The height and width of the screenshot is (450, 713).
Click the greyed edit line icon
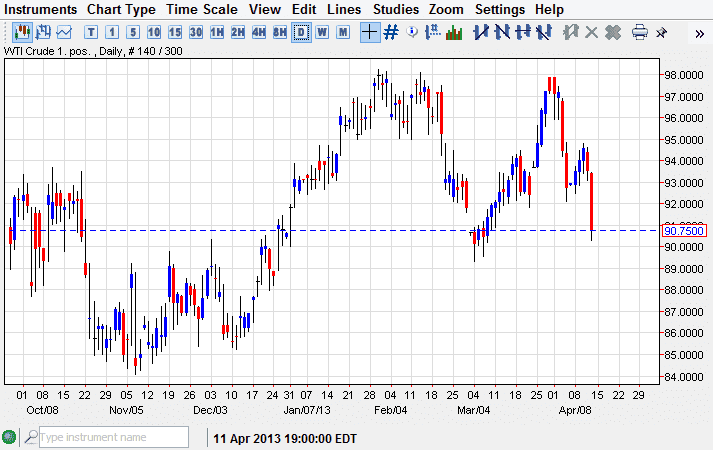pos(570,32)
